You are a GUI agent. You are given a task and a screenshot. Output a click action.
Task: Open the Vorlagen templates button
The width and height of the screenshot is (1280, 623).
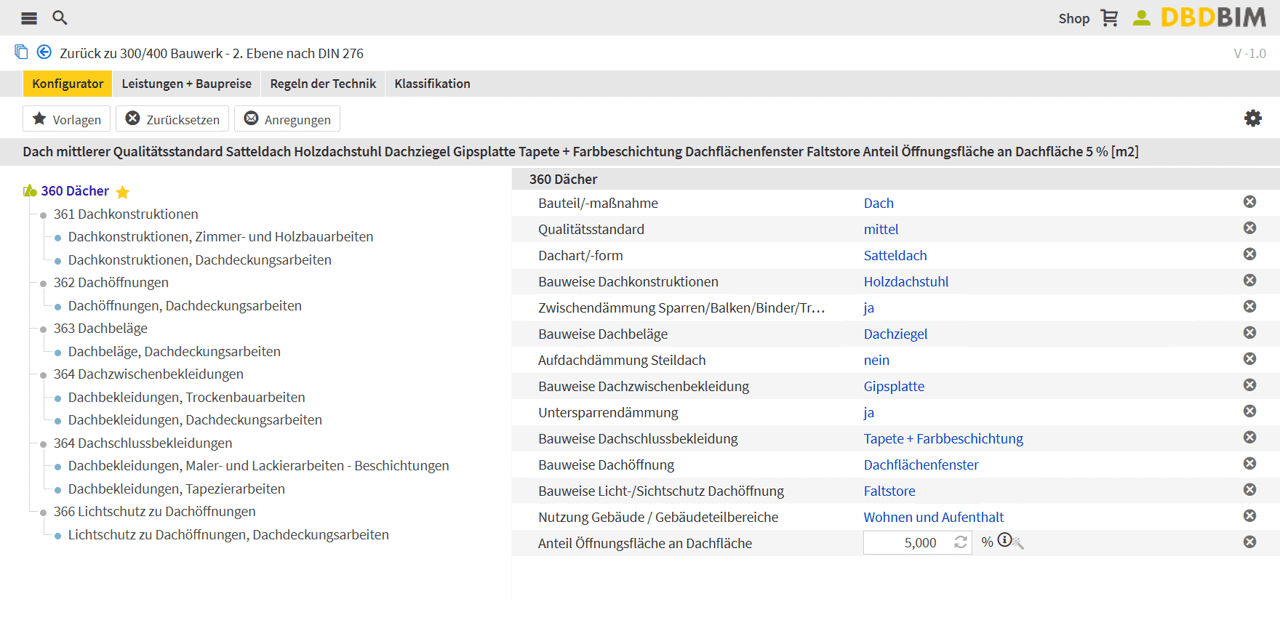pos(67,119)
